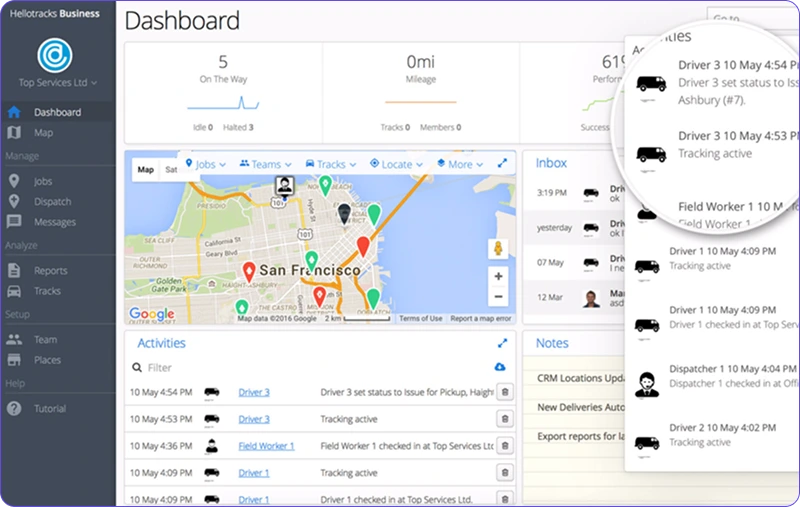Delete the Field Worker 1 activity
This screenshot has height=507, width=800.
click(x=505, y=446)
